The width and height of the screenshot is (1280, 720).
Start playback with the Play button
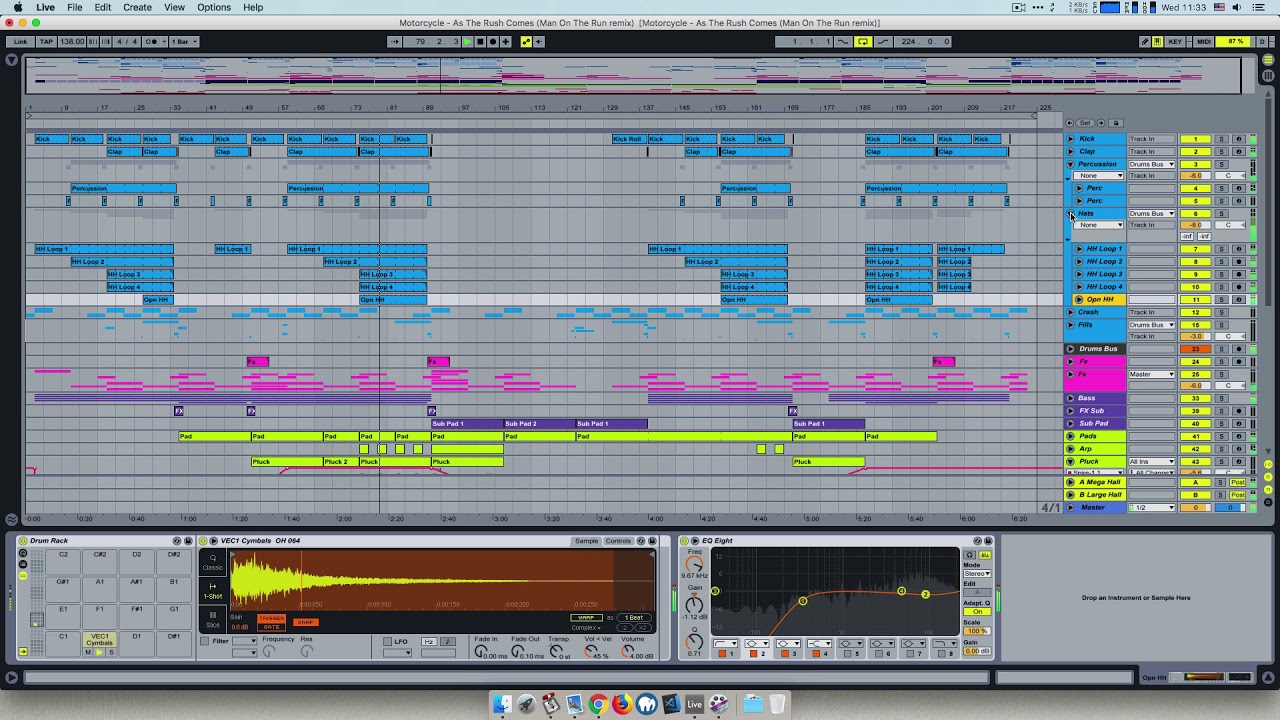467,42
